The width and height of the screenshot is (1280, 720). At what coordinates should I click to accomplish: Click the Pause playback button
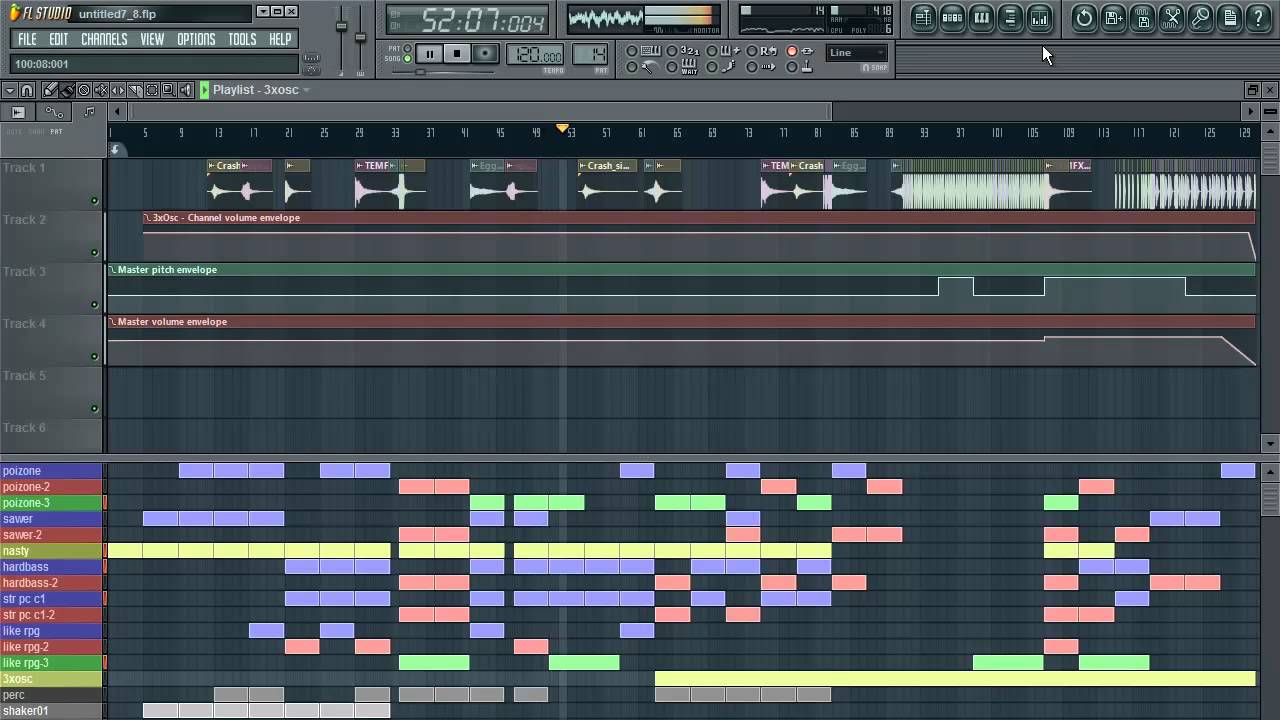[429, 54]
